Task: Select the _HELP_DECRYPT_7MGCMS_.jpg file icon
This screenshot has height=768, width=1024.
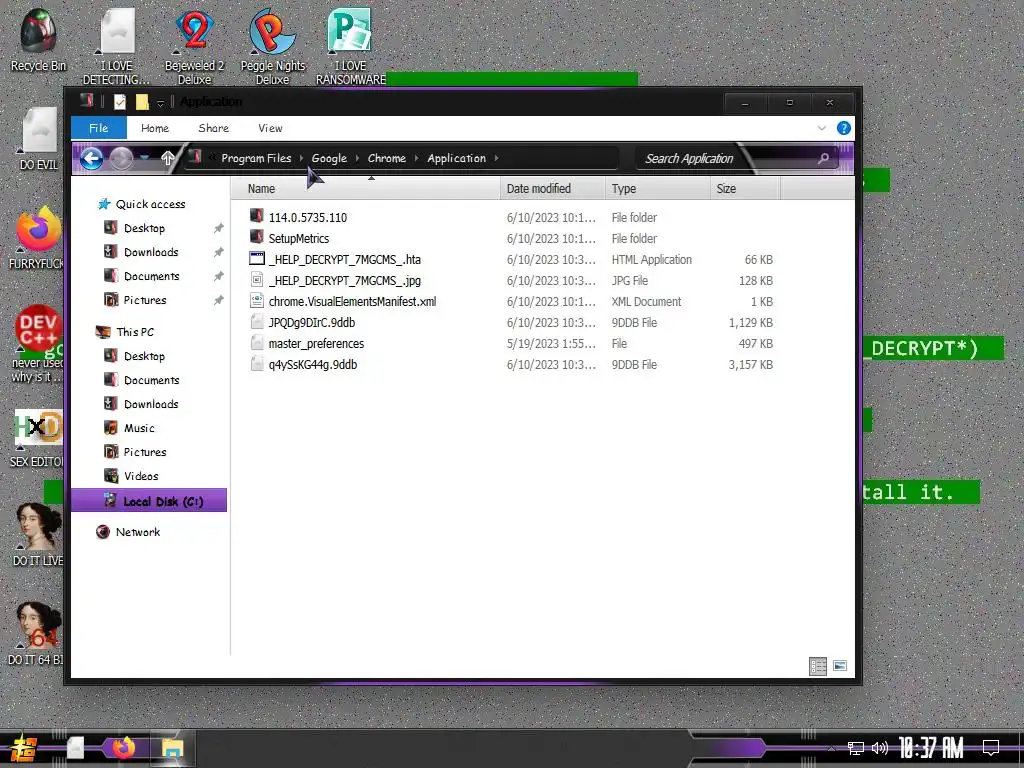Action: point(257,280)
